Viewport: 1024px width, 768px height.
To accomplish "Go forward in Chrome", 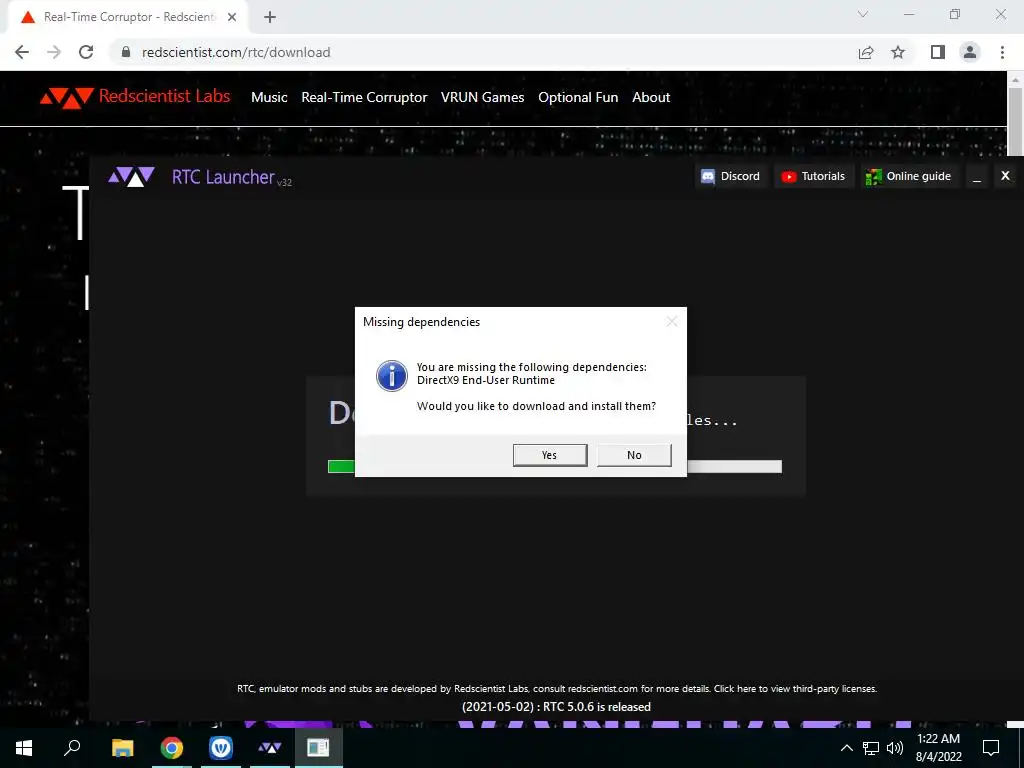I will [54, 52].
